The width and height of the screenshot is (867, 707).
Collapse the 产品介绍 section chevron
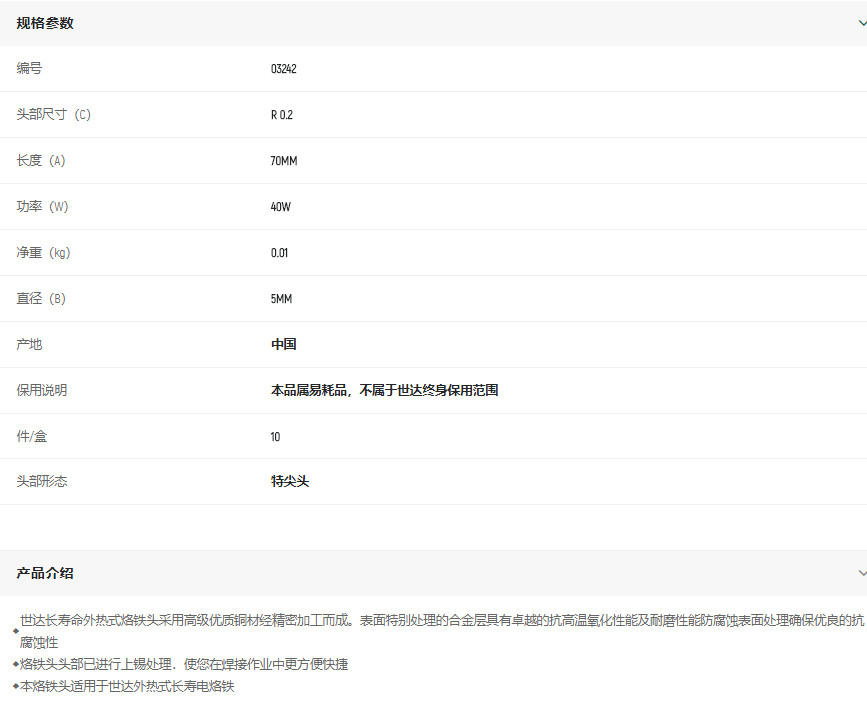pyautogui.click(x=861, y=573)
